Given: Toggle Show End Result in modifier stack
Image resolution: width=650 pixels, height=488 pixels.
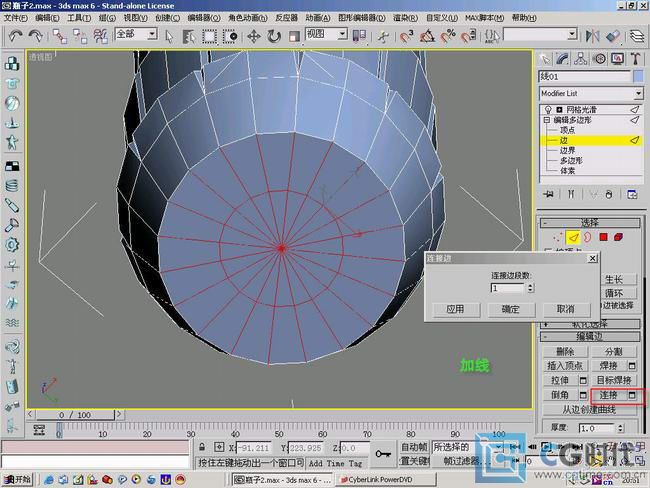Looking at the screenshot, I should 571,194.
